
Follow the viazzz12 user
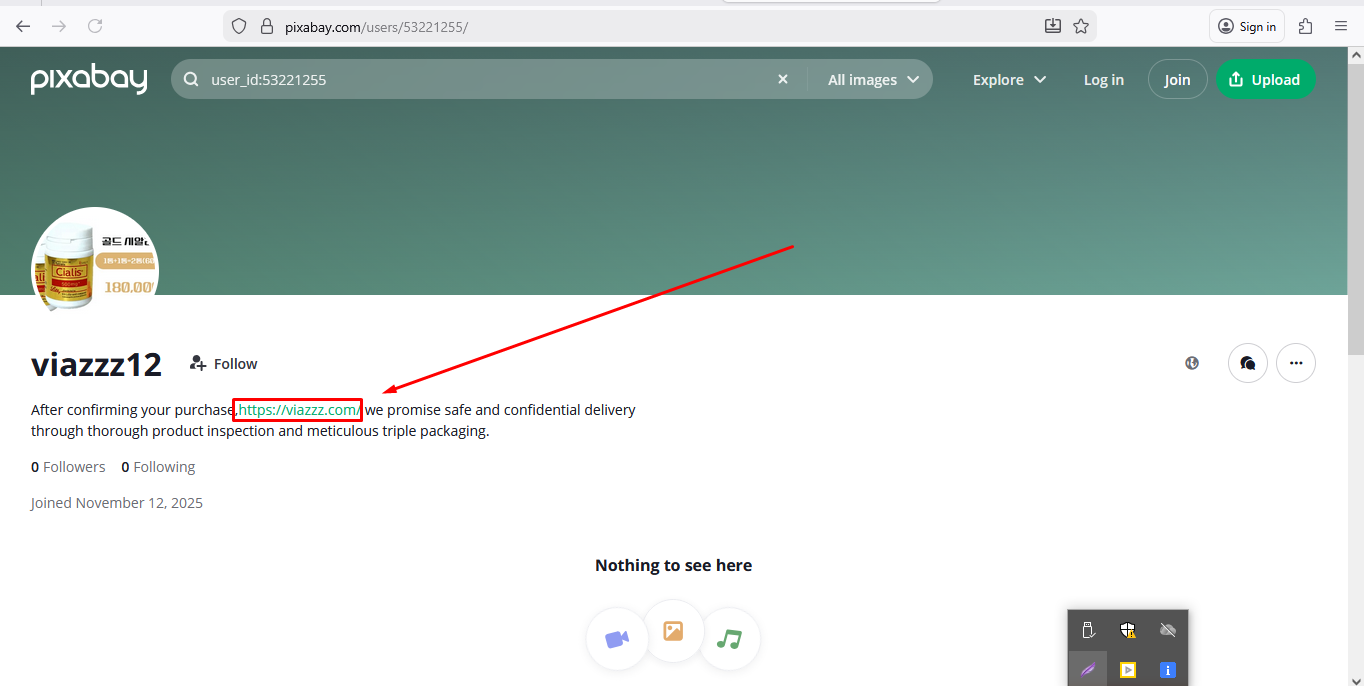pyautogui.click(x=224, y=364)
